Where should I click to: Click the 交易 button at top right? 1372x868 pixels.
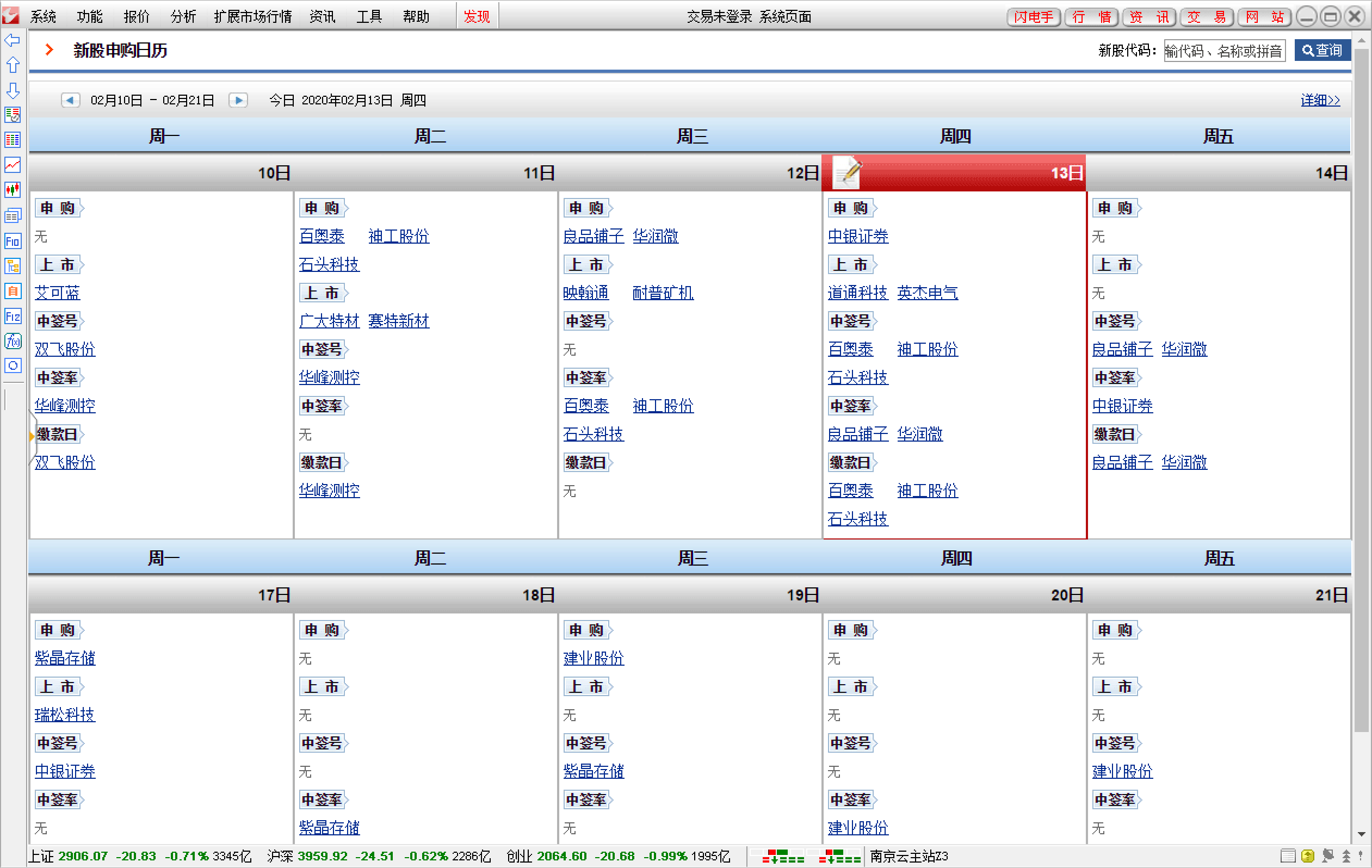click(x=1207, y=16)
